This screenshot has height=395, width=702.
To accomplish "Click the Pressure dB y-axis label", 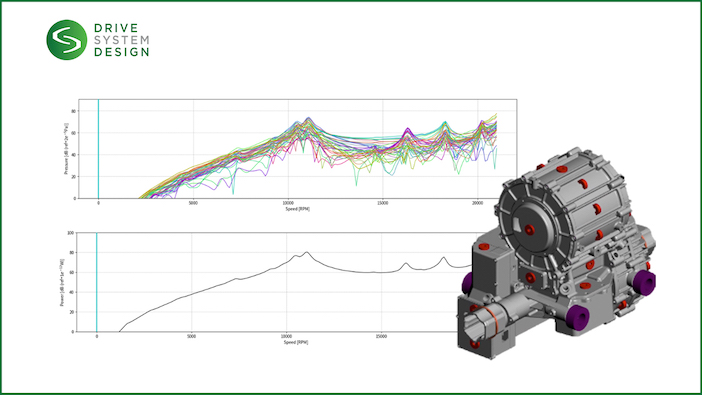I will [66, 149].
